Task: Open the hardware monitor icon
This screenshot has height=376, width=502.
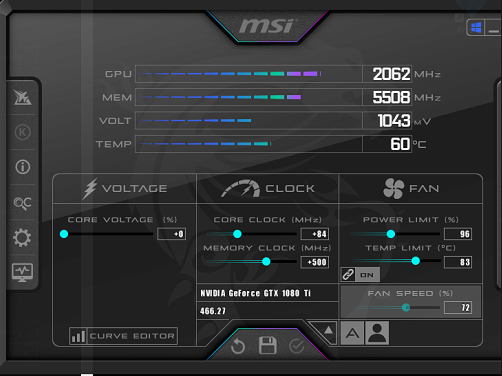Action: click(x=22, y=272)
